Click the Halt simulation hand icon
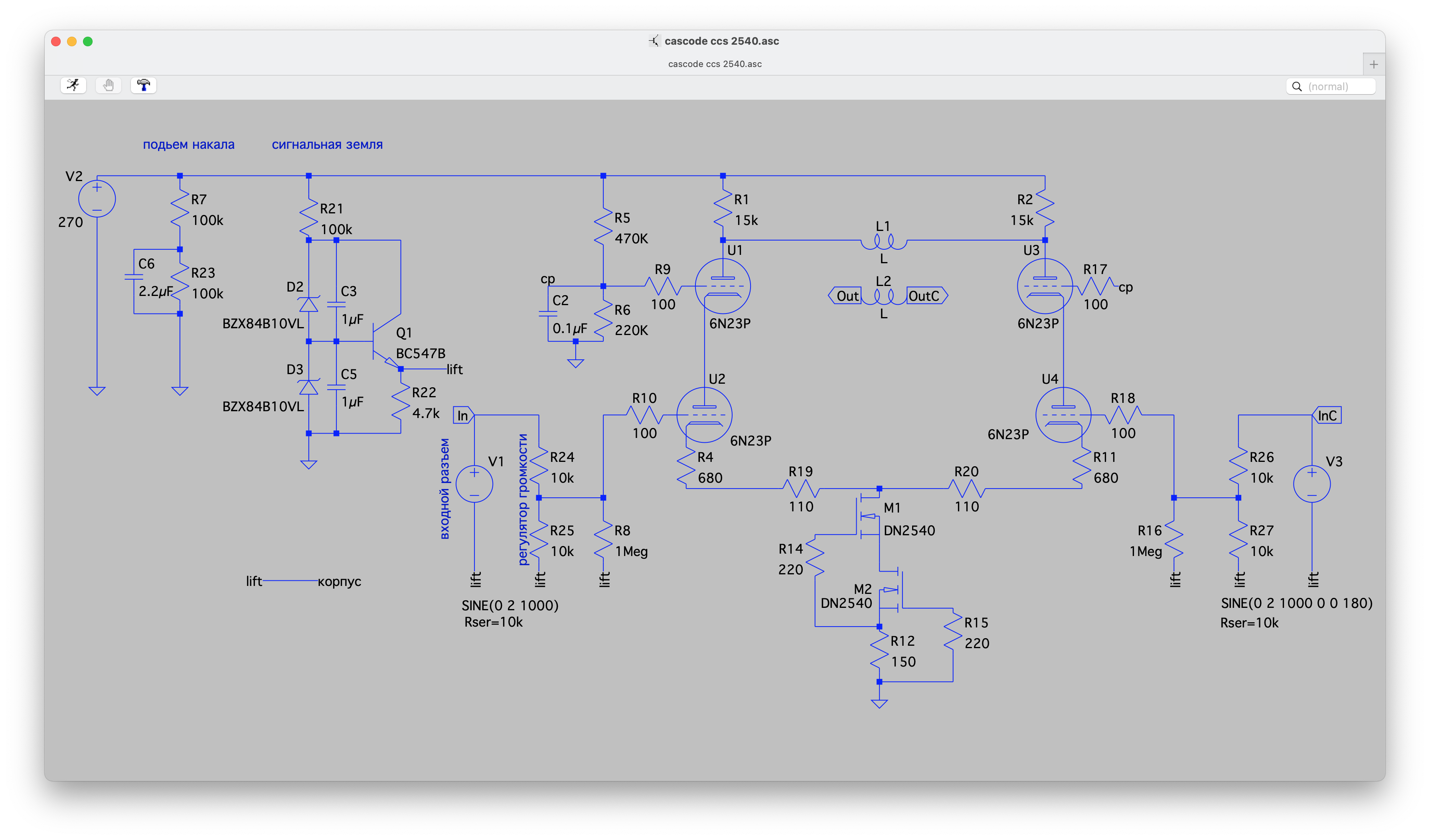The height and width of the screenshot is (840, 1430). click(109, 86)
